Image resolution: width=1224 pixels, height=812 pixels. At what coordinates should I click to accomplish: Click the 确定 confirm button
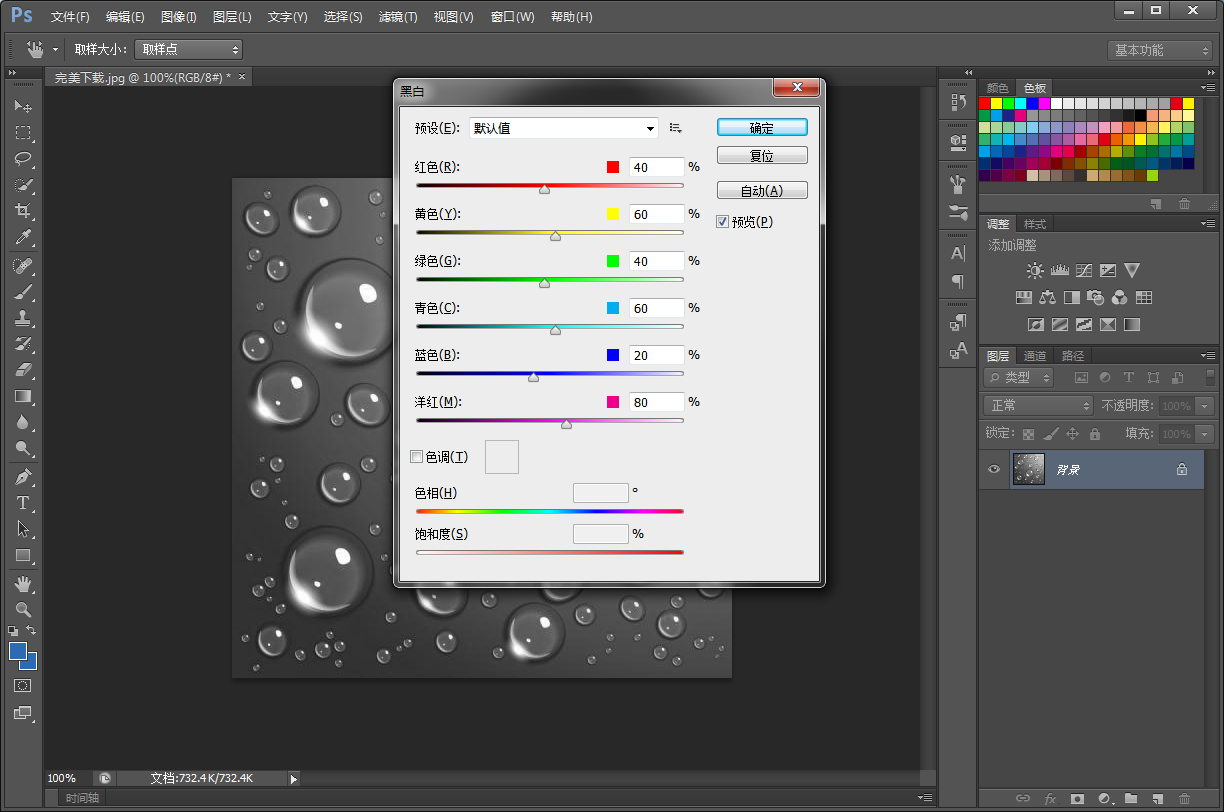pos(762,128)
